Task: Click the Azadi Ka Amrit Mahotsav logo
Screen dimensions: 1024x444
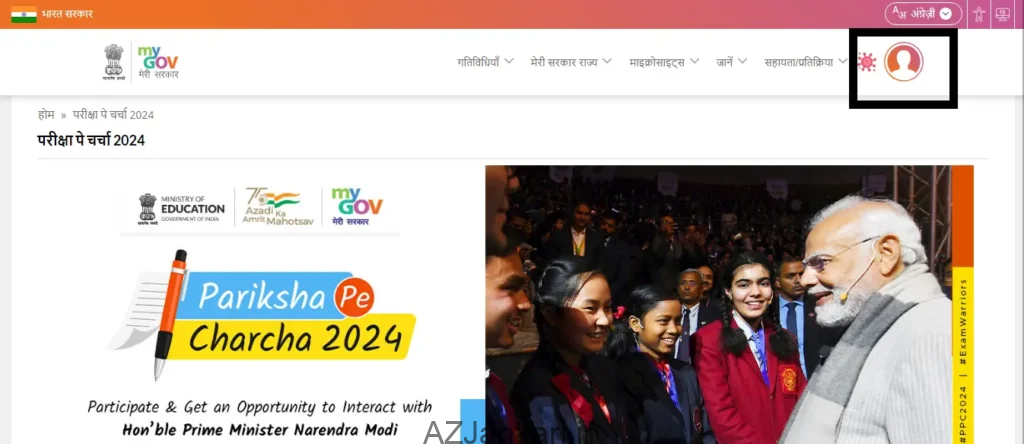Action: 278,207
